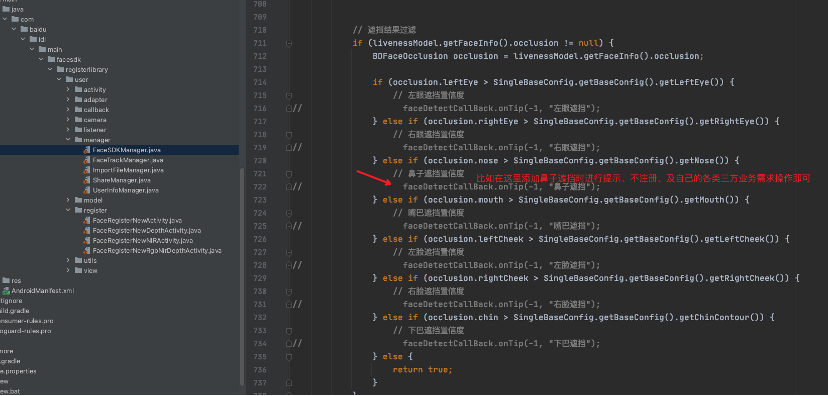828x396 pixels.
Task: Click the listener folder icon
Action: 78,130
